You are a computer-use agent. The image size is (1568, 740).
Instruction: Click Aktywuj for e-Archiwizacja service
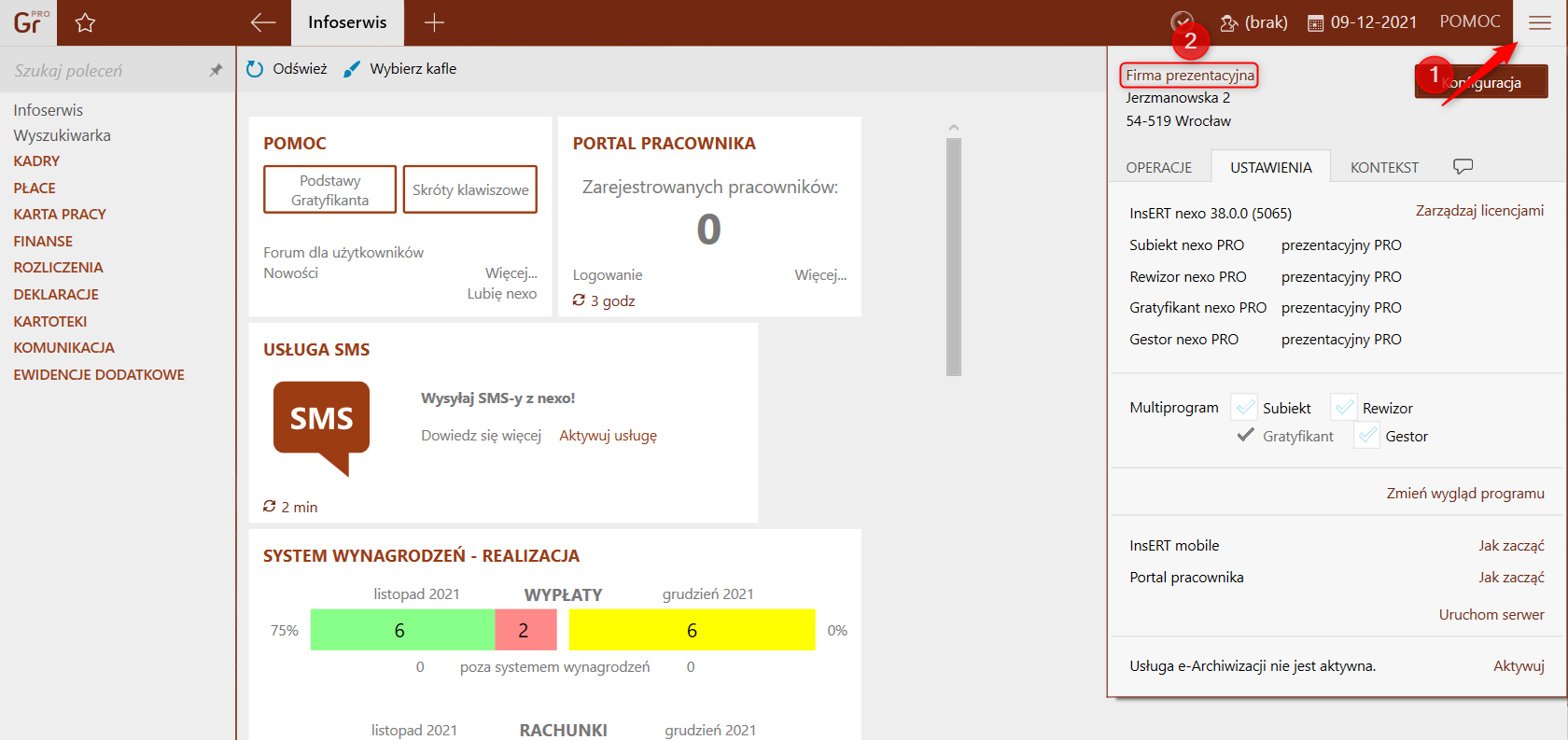1519,665
